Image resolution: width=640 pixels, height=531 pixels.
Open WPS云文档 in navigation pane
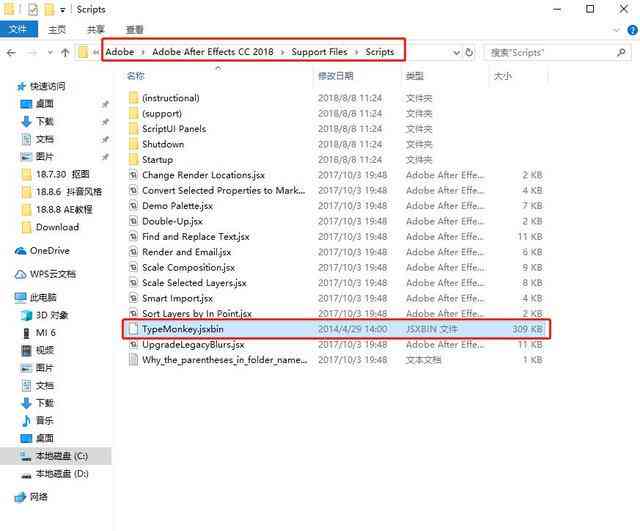tap(53, 274)
